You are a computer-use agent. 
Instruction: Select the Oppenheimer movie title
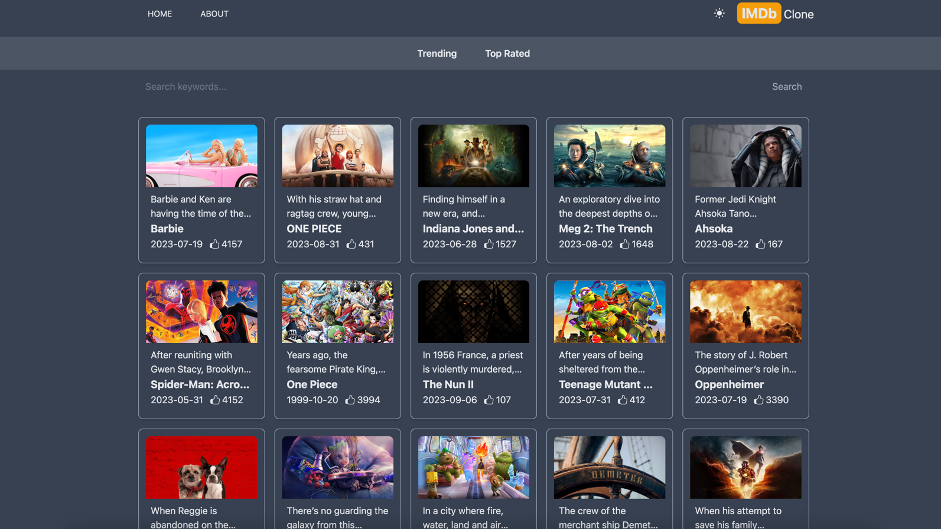pyautogui.click(x=729, y=385)
